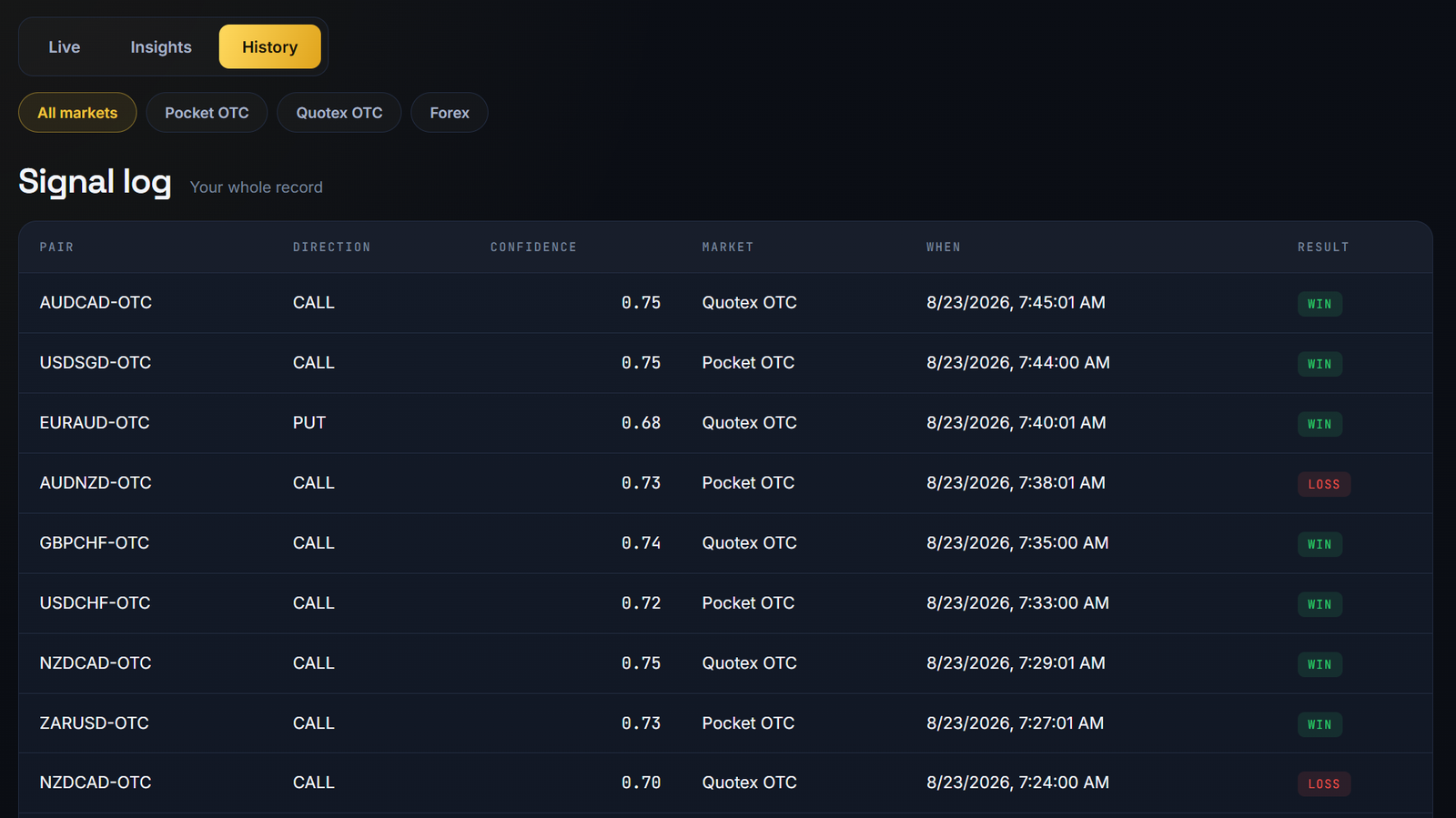Click the 0.74 confidence value
The width and height of the screenshot is (1456, 818).
pyautogui.click(x=641, y=542)
